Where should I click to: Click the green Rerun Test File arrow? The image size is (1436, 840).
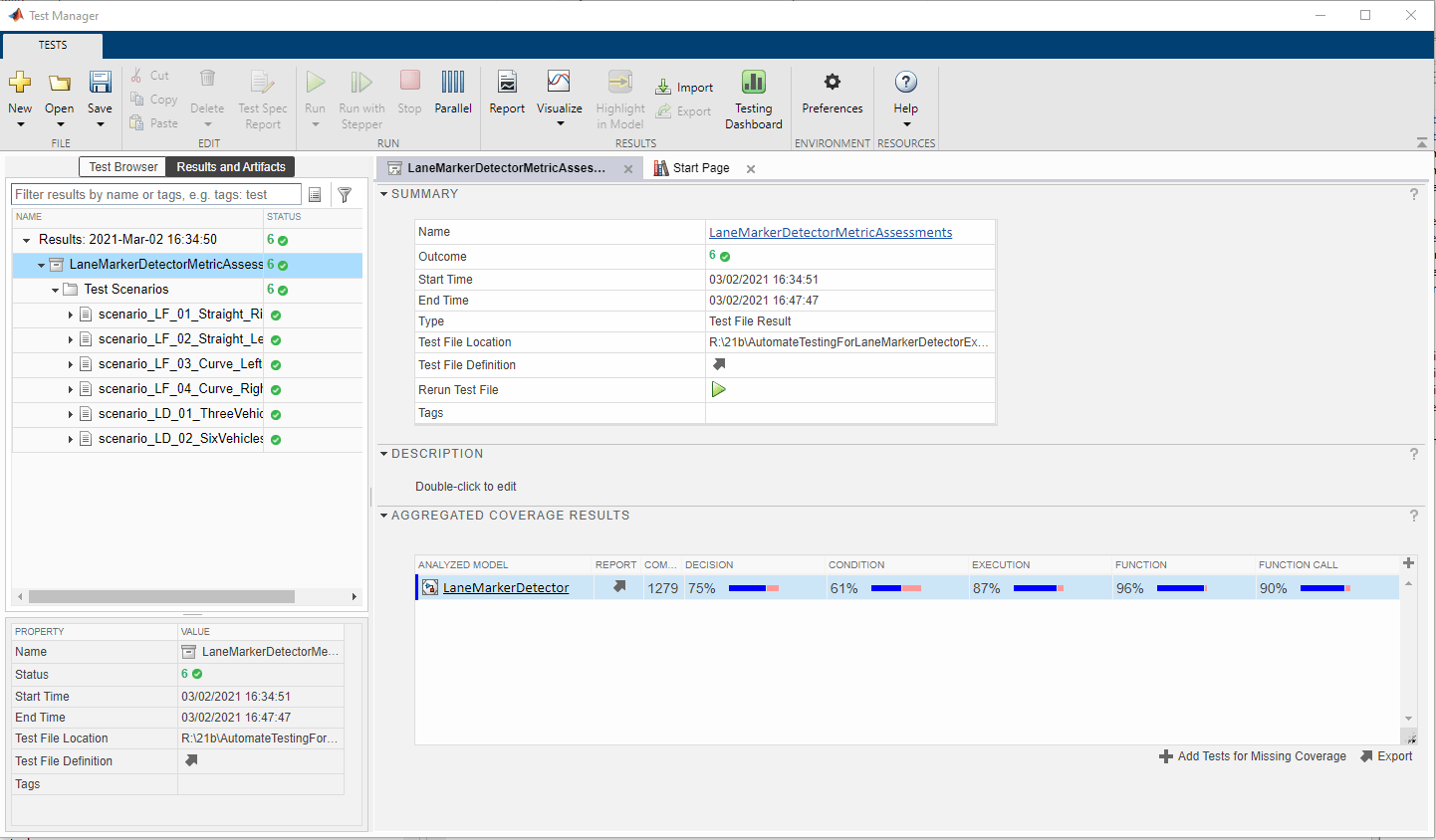[x=718, y=389]
